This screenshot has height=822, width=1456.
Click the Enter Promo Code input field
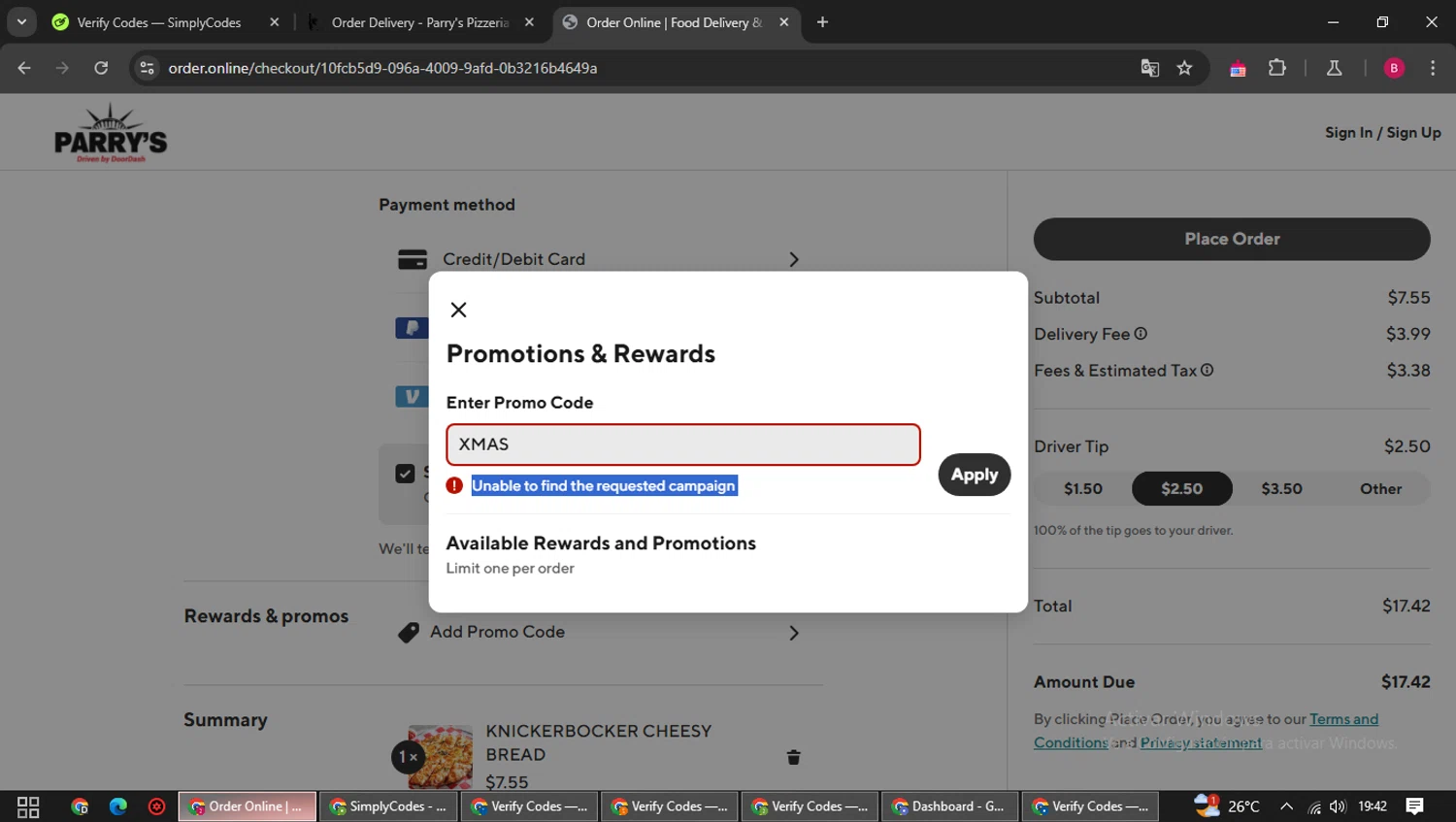pos(682,444)
